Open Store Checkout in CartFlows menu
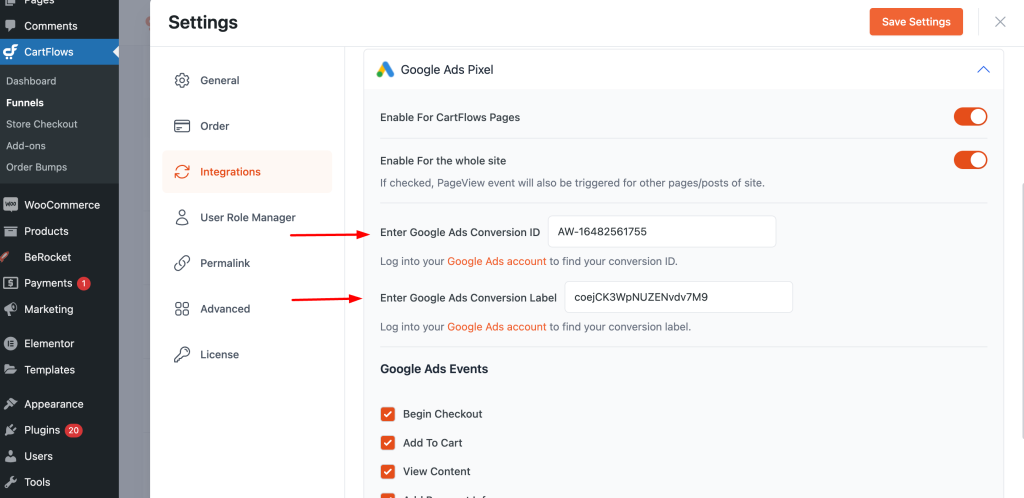The image size is (1024, 498). point(42,124)
